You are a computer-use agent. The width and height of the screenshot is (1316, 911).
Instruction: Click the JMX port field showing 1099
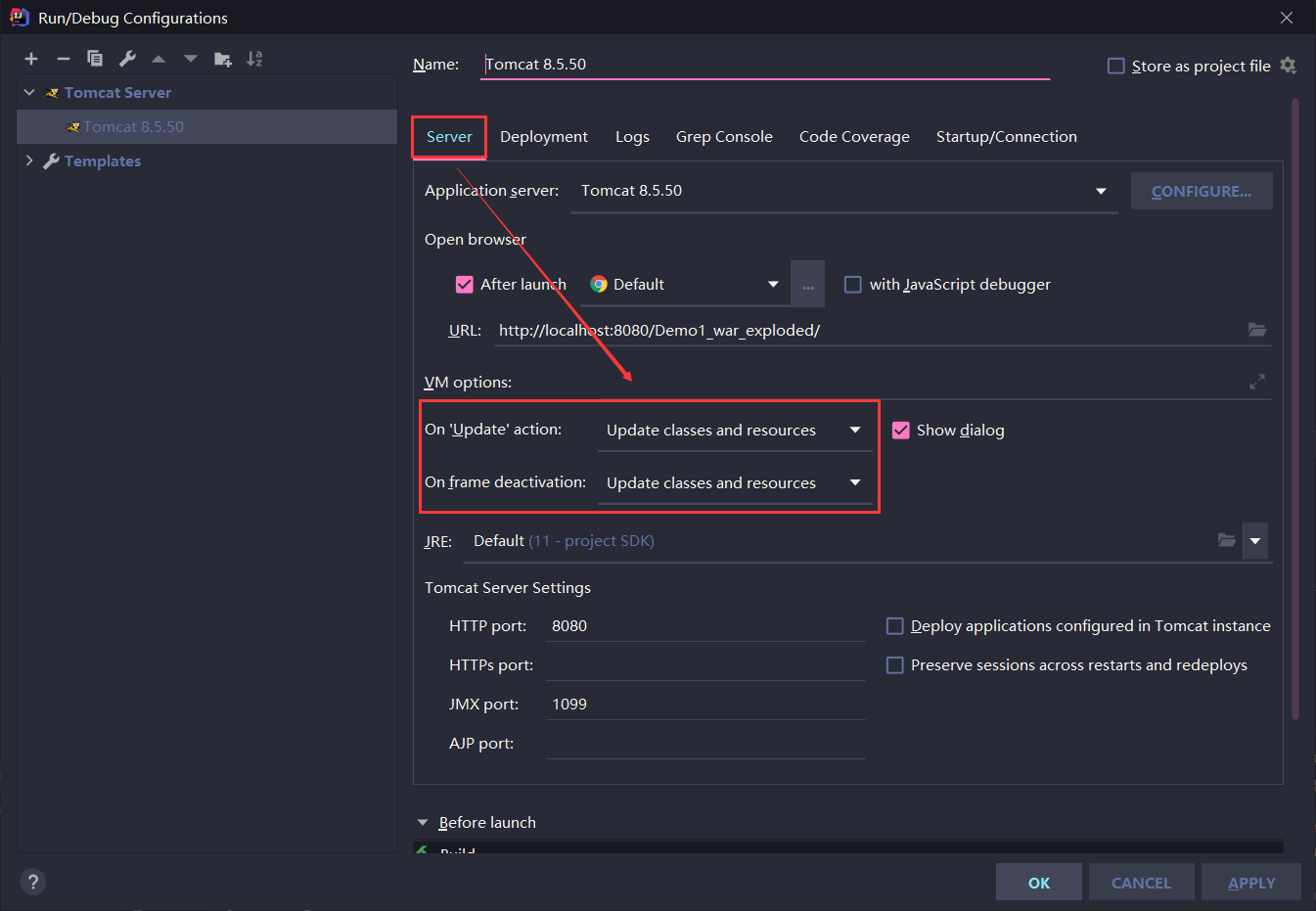[705, 705]
